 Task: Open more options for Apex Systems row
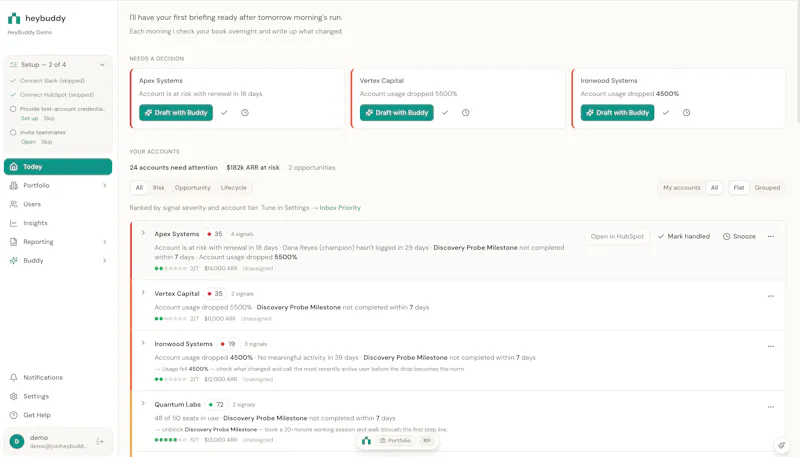coord(771,237)
